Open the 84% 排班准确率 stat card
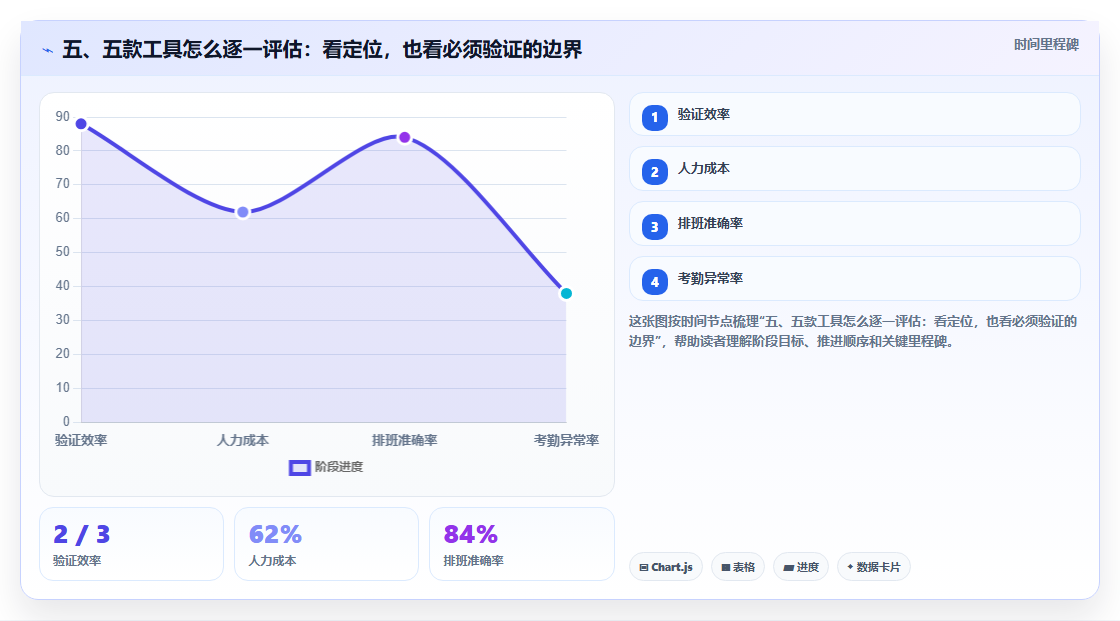This screenshot has width=1120, height=621. tap(521, 544)
